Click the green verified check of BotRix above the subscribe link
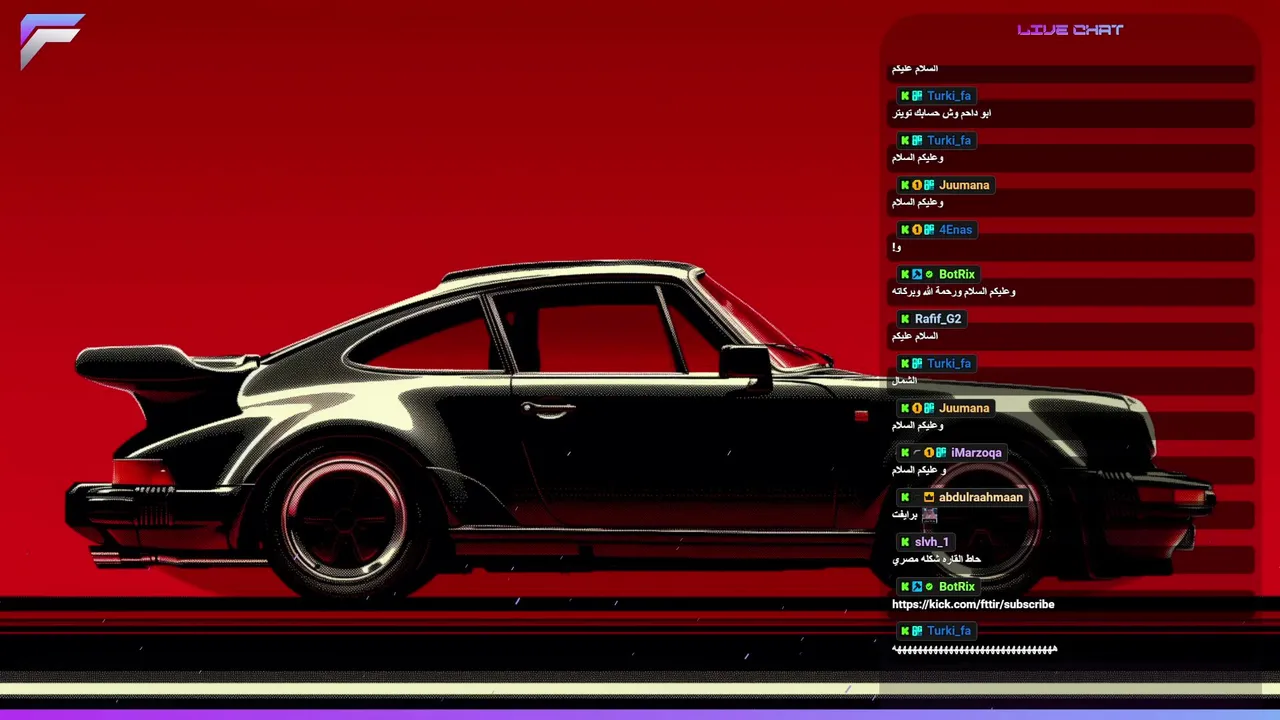The image size is (1280, 720). [929, 587]
